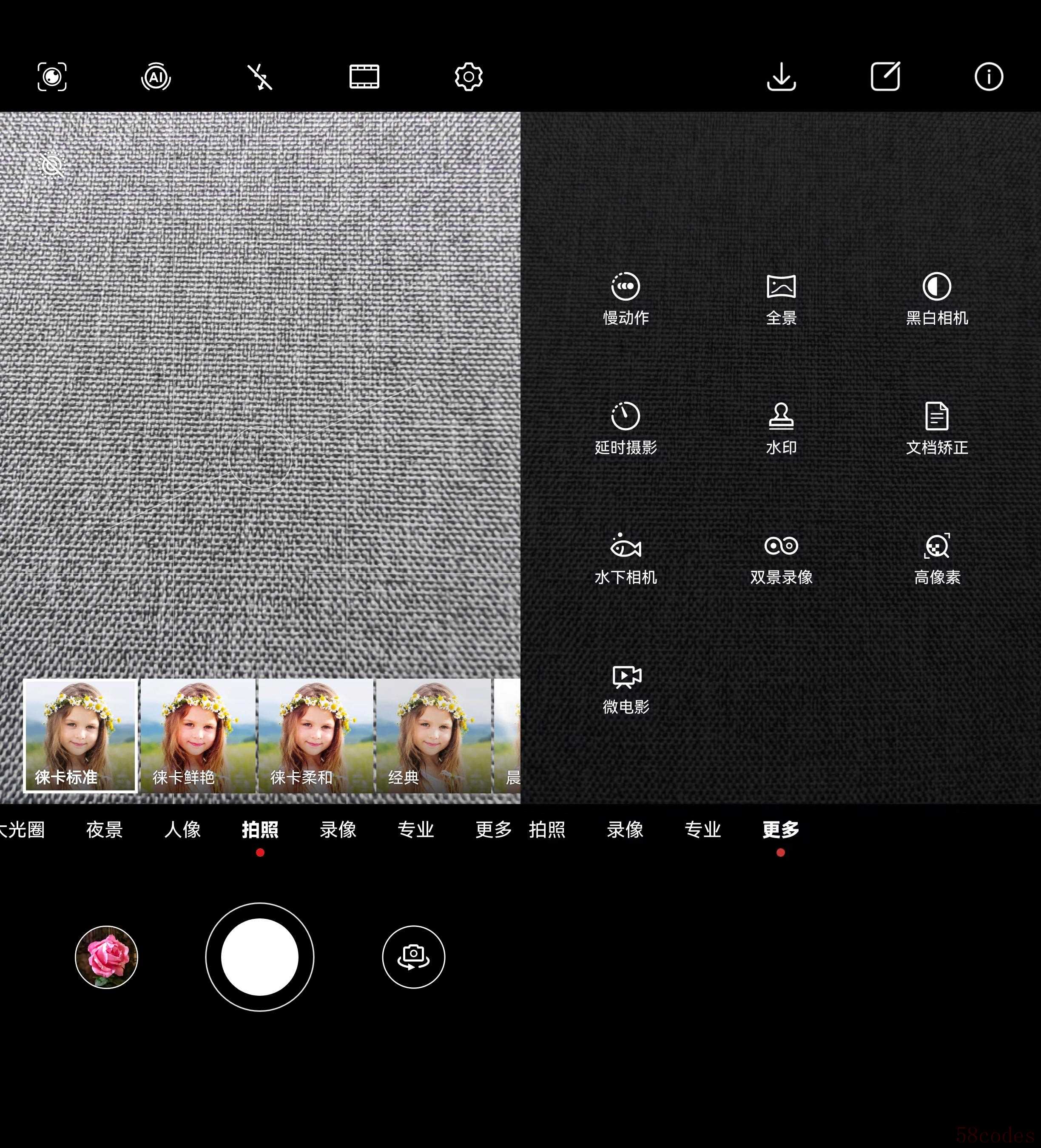Switch between front and rear camera
Screen dimensions: 1041x1148
coord(413,957)
